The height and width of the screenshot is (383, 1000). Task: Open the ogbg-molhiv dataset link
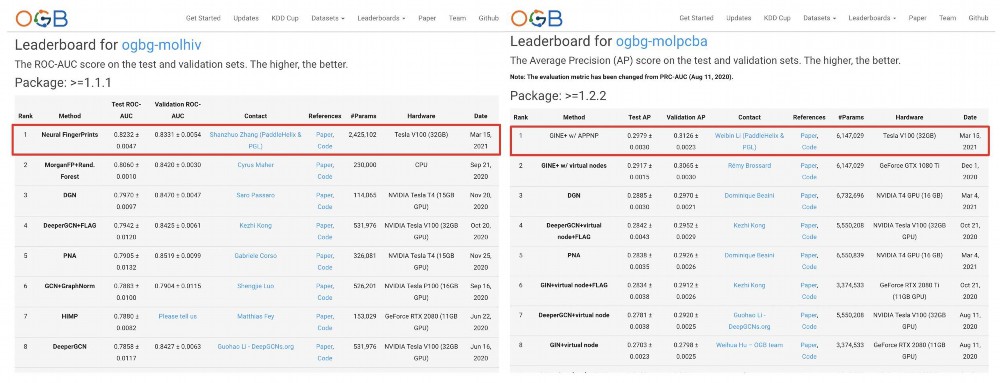161,45
